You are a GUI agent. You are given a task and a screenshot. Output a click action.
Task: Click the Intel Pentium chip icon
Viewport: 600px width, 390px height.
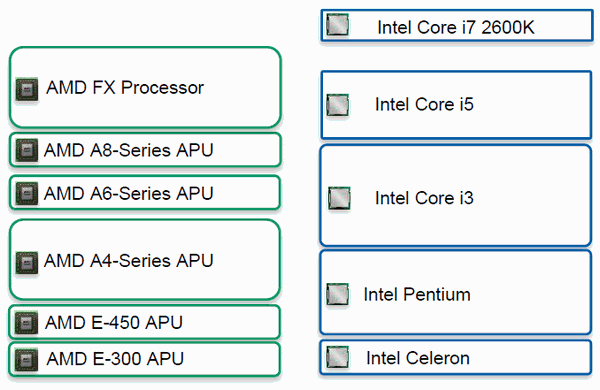(x=338, y=294)
